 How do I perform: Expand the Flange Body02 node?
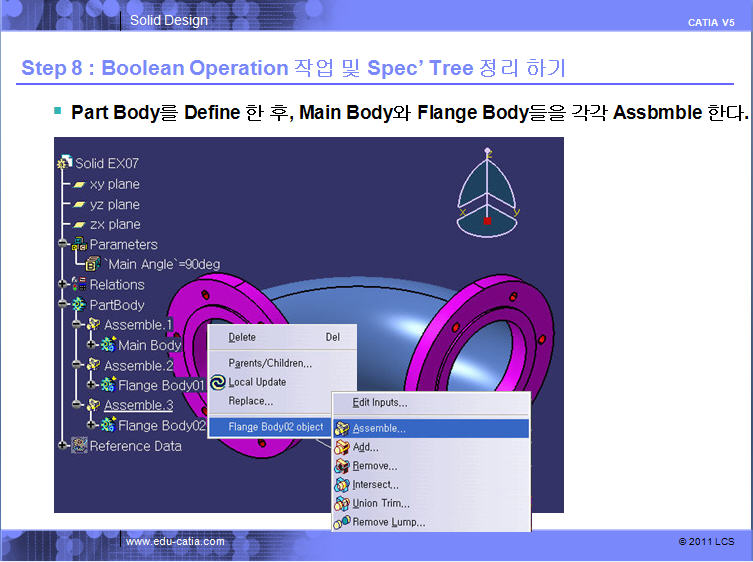coord(91,425)
